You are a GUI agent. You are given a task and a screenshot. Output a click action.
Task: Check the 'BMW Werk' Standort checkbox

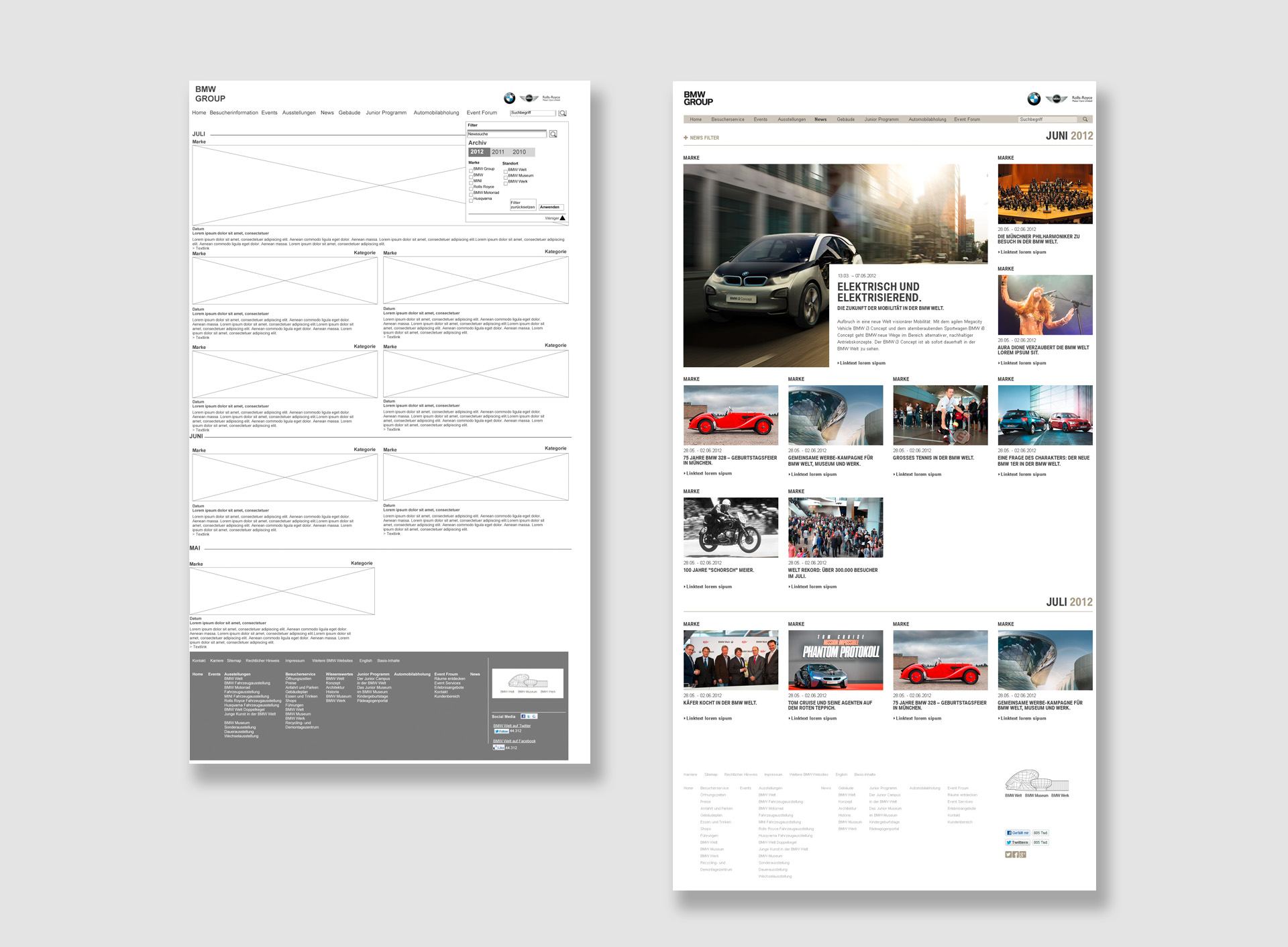tap(505, 183)
